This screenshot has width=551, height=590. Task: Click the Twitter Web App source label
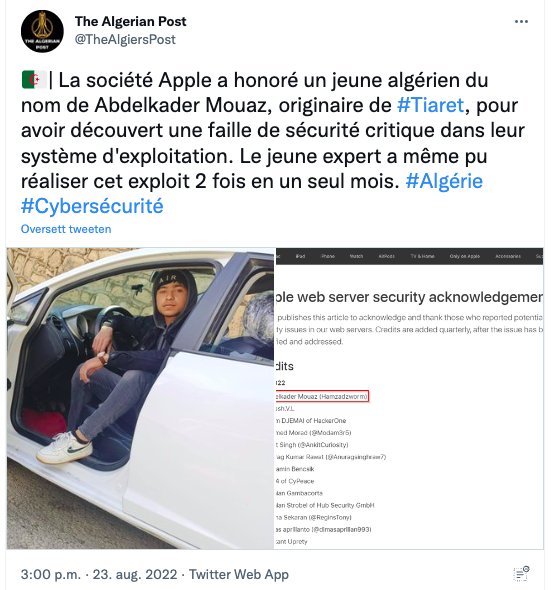point(239,574)
